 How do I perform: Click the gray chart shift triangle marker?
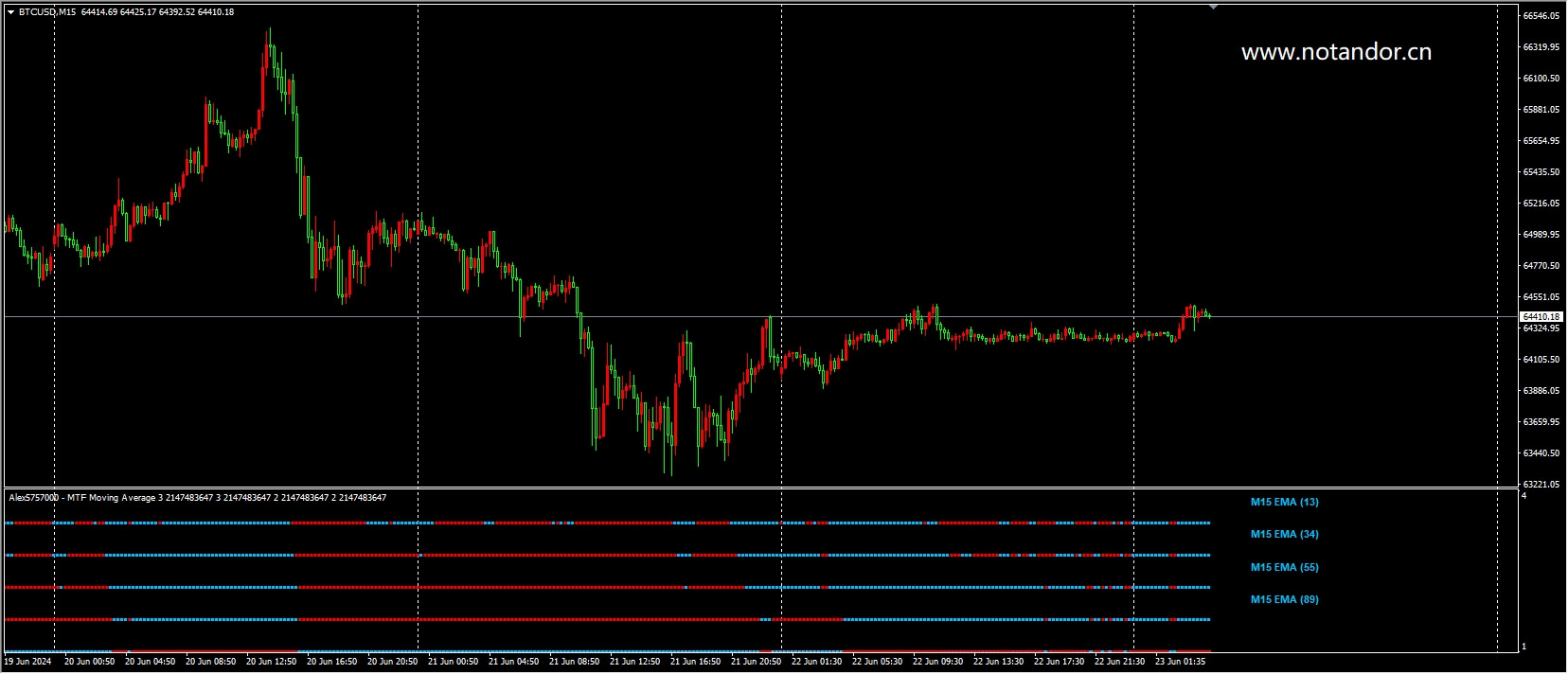click(1213, 7)
